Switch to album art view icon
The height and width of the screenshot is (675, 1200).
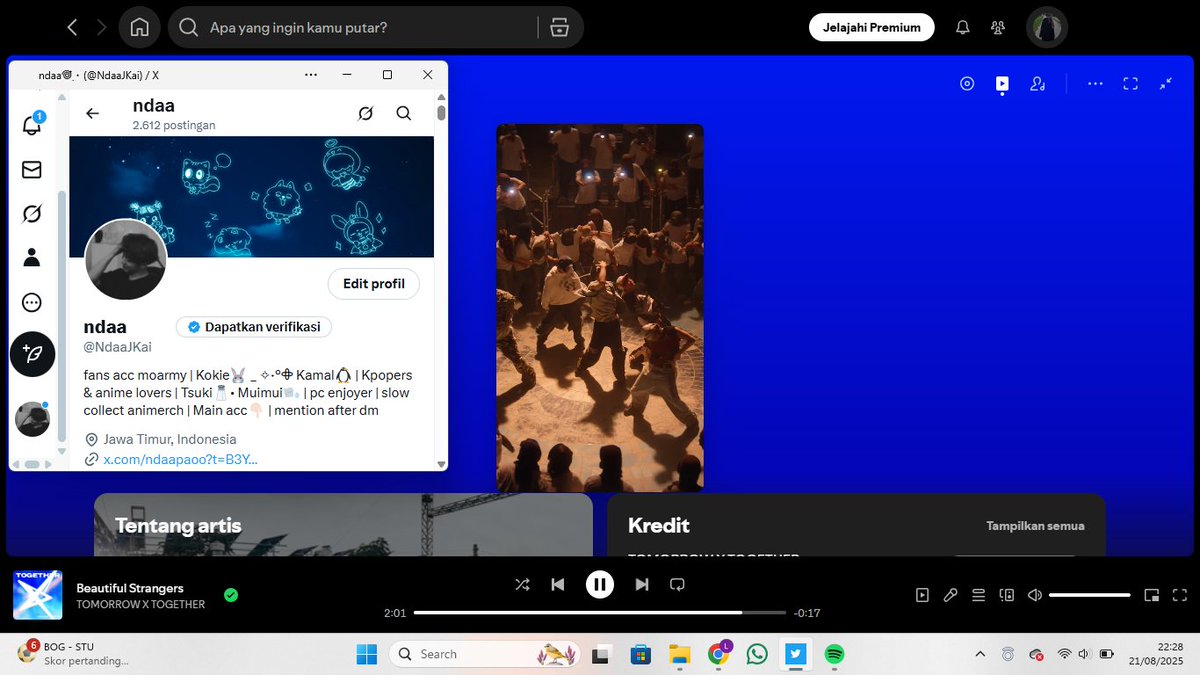point(967,84)
